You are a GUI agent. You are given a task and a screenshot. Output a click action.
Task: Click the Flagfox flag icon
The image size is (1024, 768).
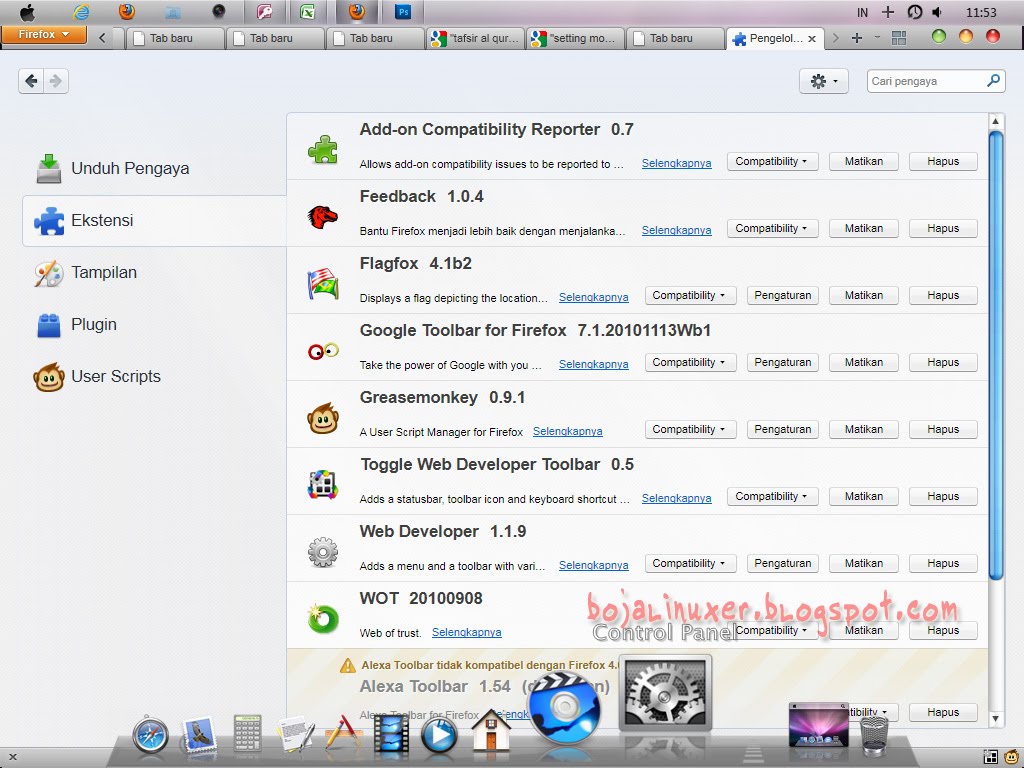click(x=323, y=284)
